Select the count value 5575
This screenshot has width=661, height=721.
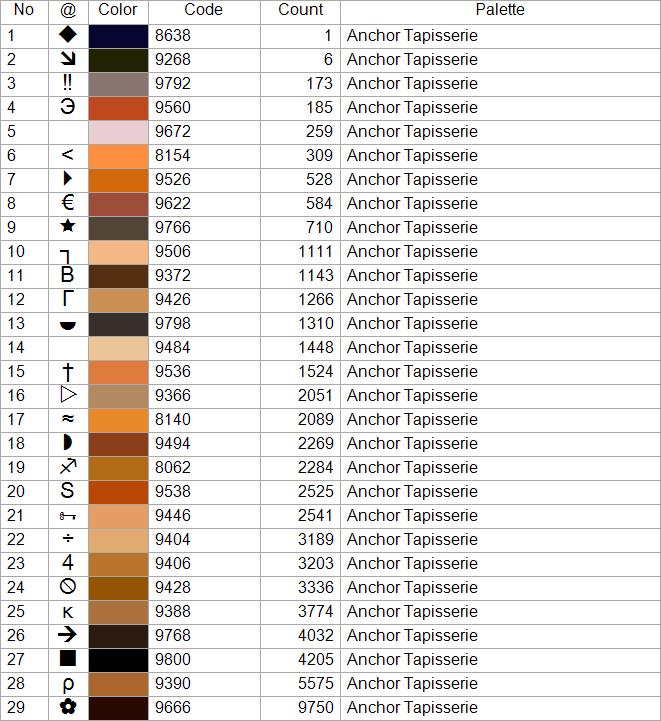315,683
